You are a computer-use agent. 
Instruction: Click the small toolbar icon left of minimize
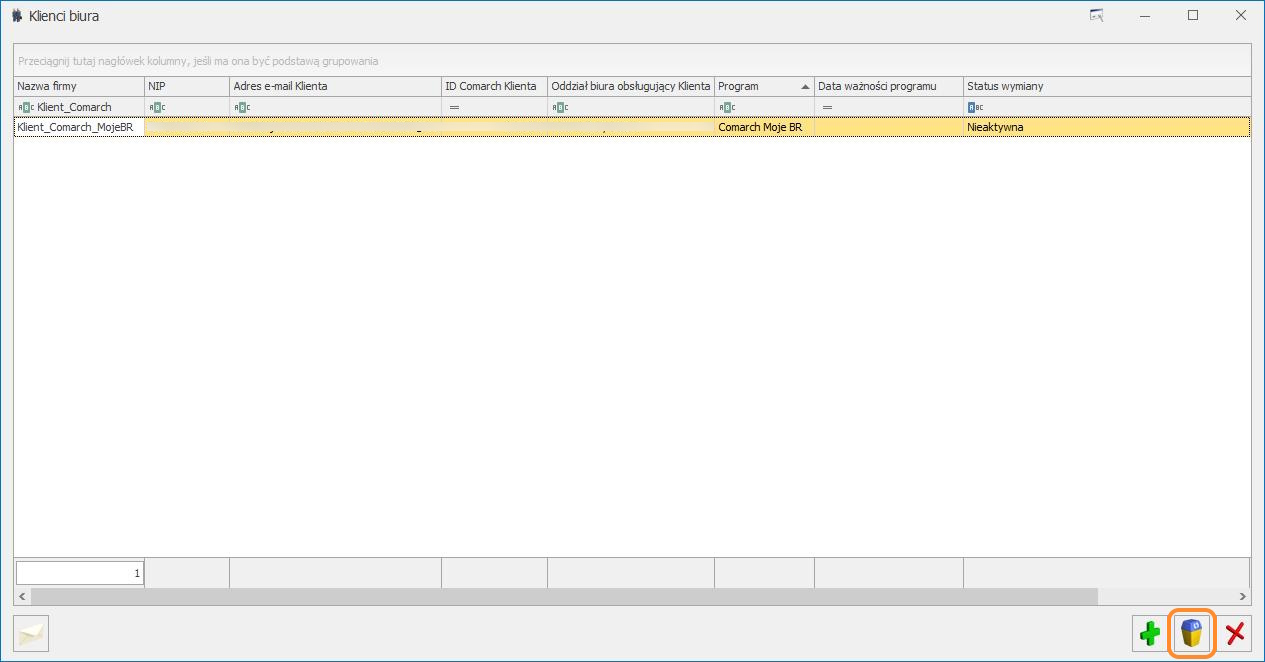pos(1096,16)
